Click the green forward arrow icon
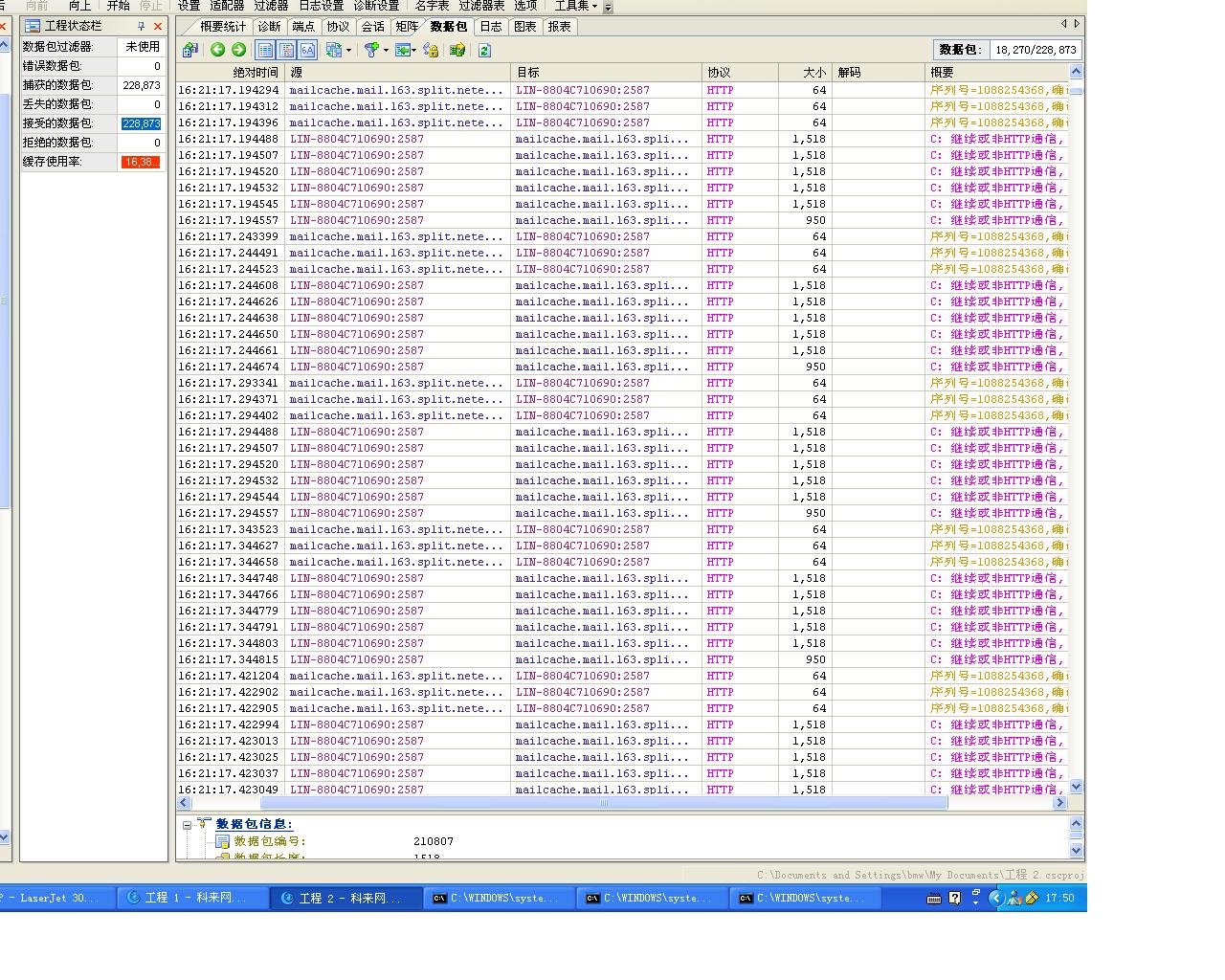 (238, 50)
